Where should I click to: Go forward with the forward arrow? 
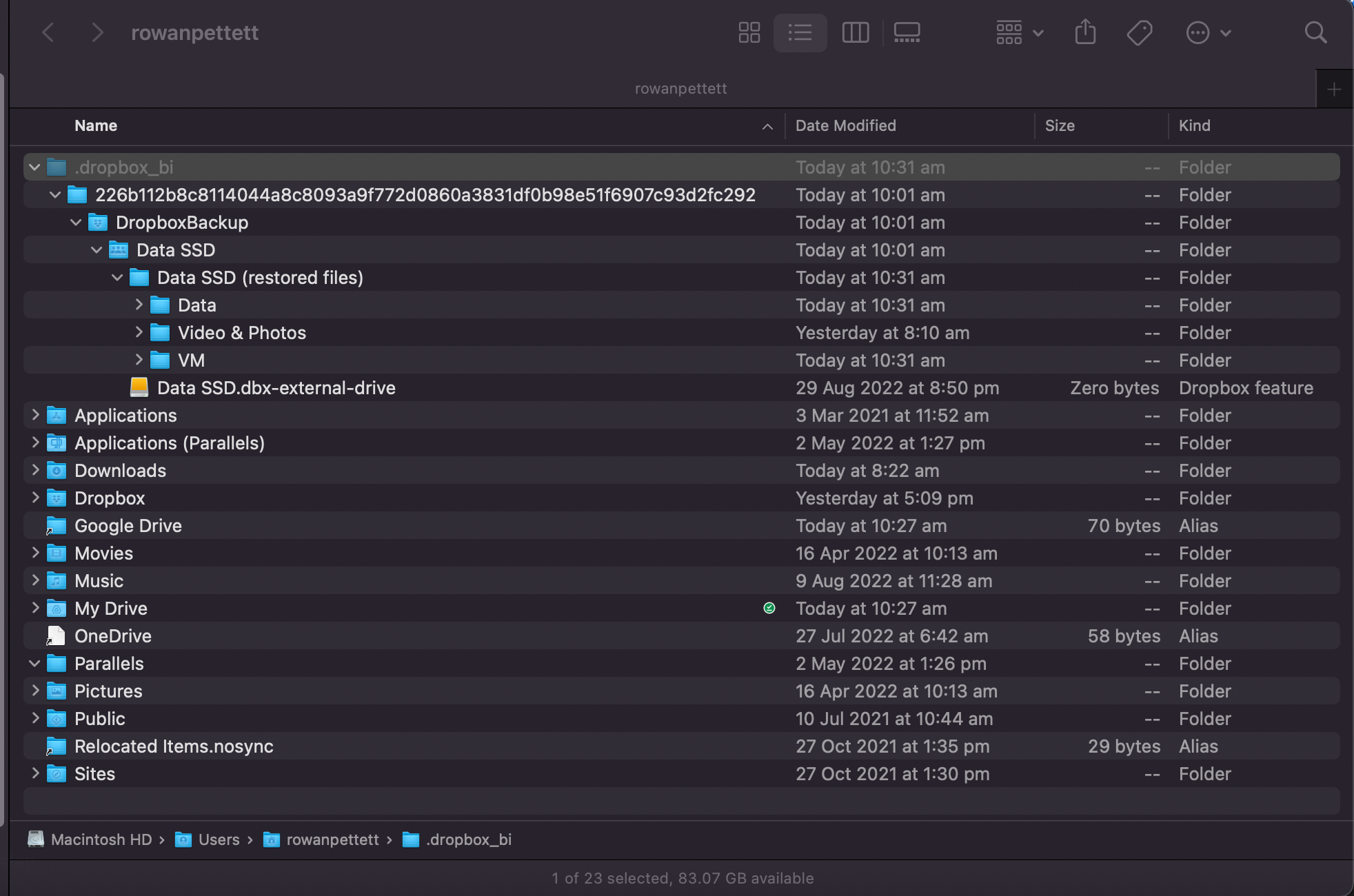point(97,32)
